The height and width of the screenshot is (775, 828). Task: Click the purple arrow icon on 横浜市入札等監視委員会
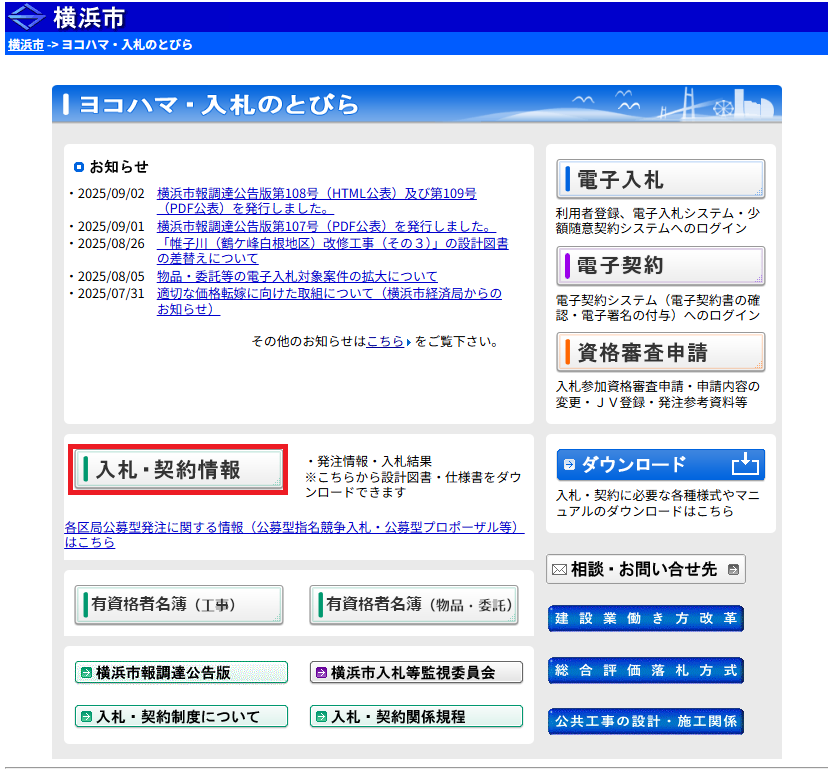click(321, 673)
